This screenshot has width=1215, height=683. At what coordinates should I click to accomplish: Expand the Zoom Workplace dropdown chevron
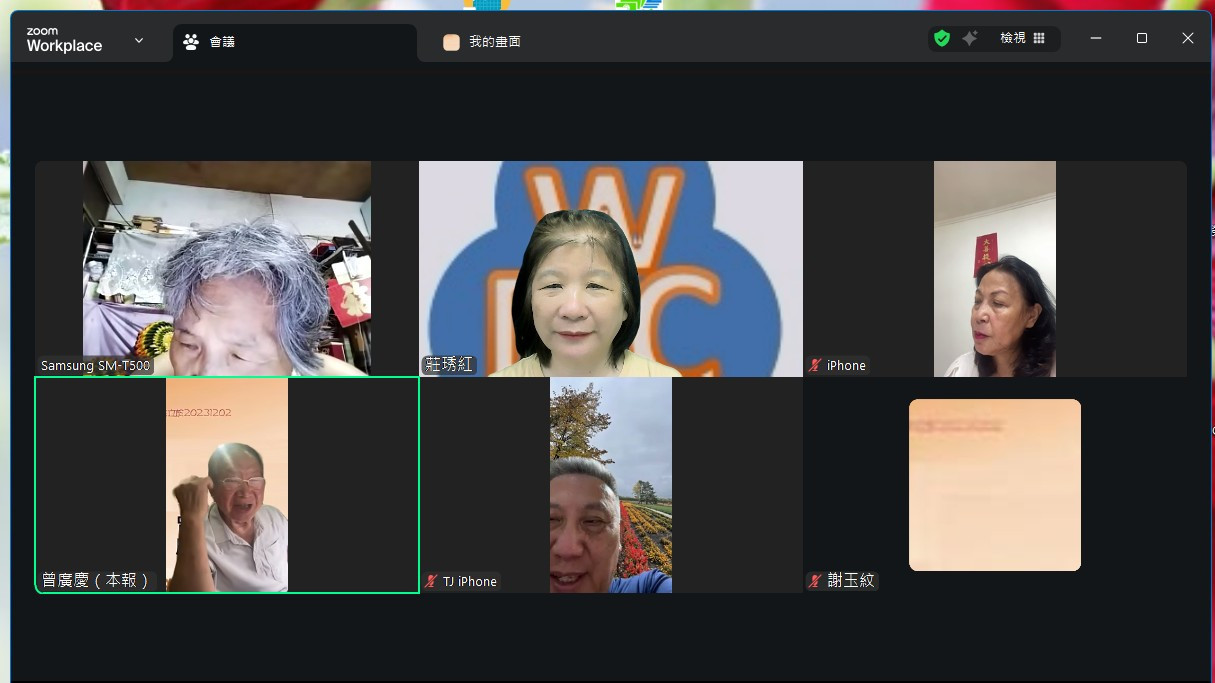click(139, 41)
